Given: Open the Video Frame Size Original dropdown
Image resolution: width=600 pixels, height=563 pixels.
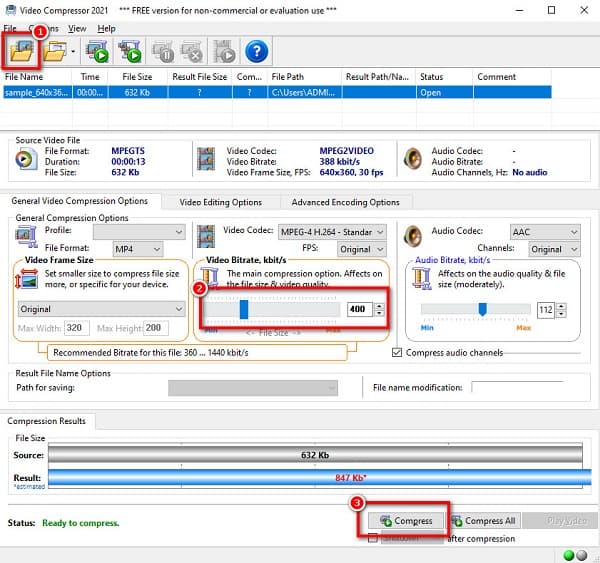Looking at the screenshot, I should [x=101, y=309].
